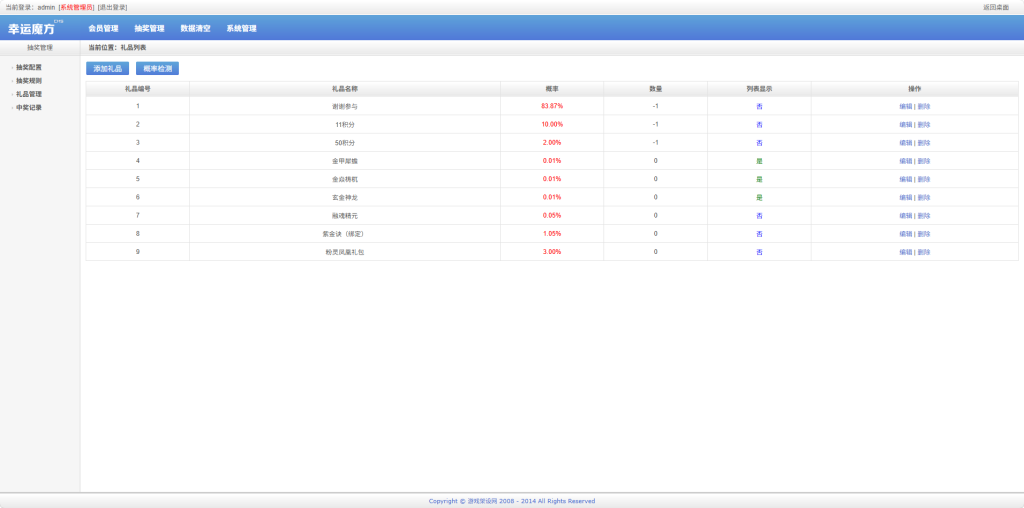
Task: Click the 11积分 gift name
Action: coord(345,125)
